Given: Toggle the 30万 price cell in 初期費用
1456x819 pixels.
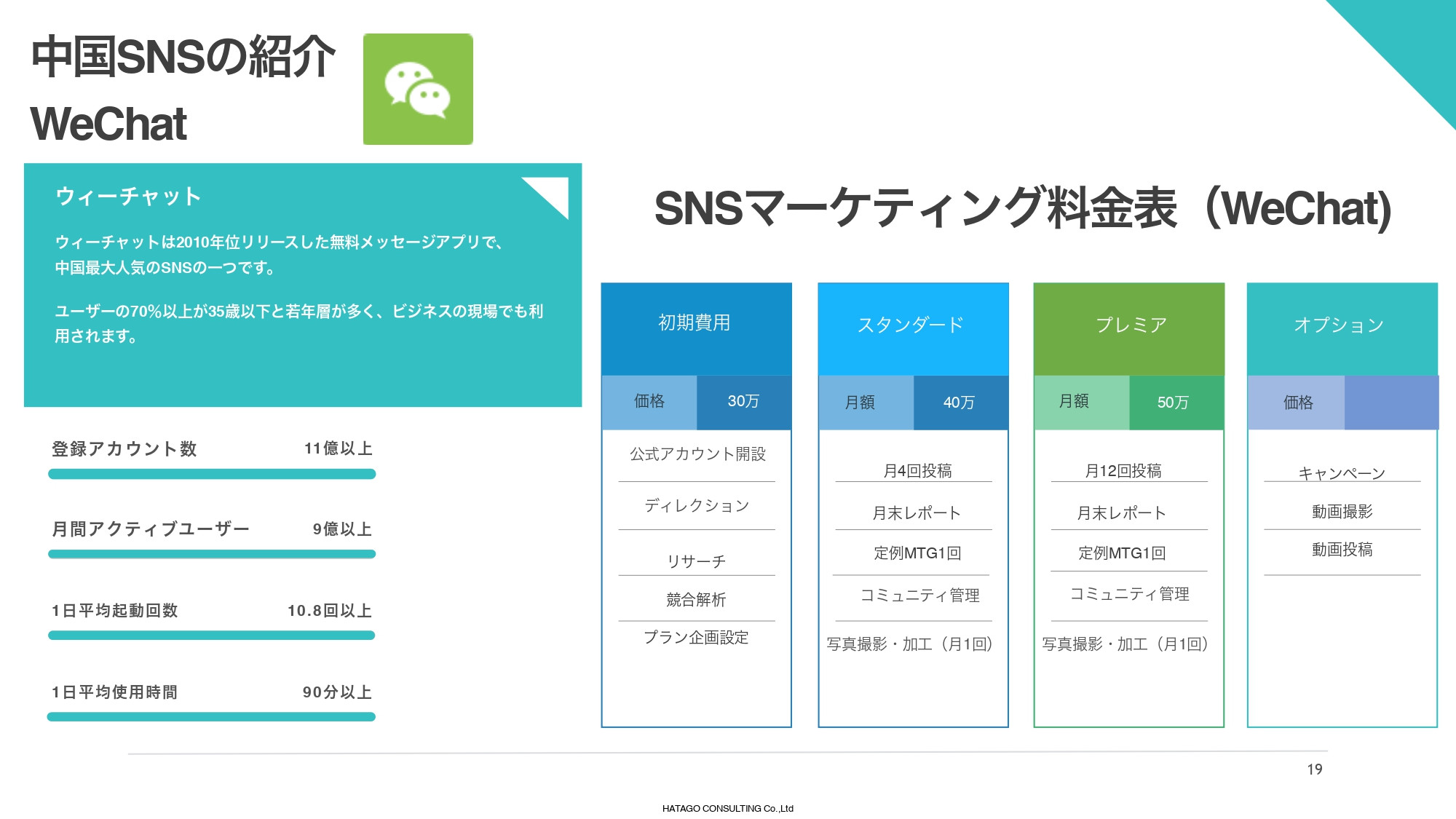Looking at the screenshot, I should tap(743, 401).
